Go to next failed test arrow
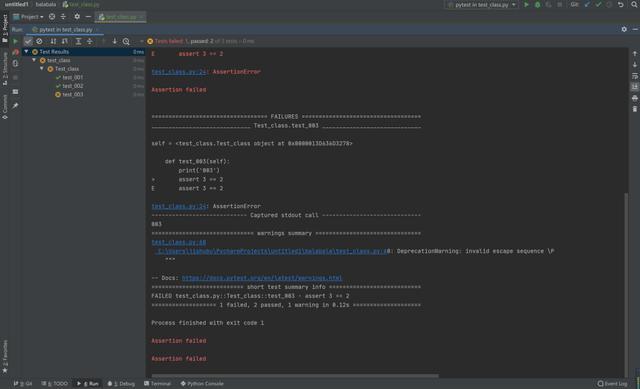This screenshot has height=389, width=640. pos(115,41)
